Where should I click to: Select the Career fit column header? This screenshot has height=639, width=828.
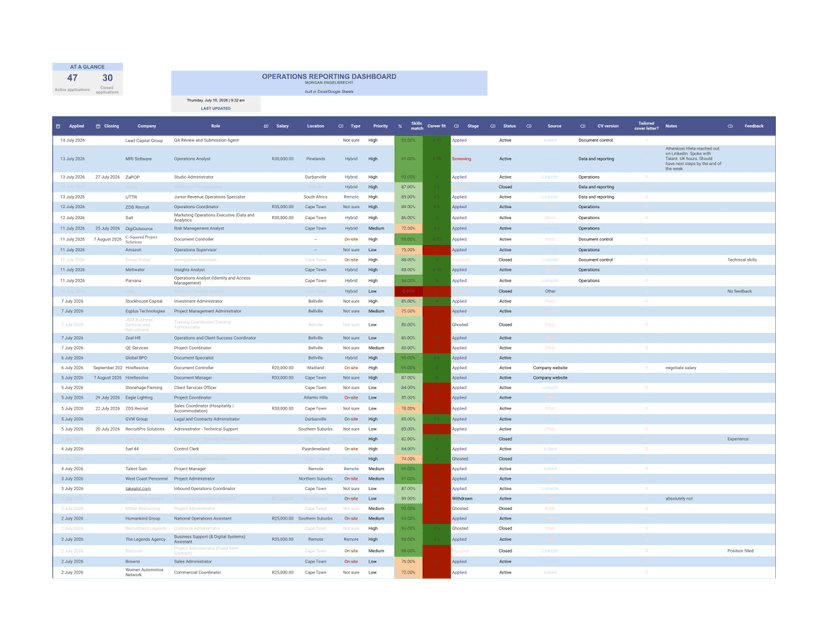[x=437, y=126]
